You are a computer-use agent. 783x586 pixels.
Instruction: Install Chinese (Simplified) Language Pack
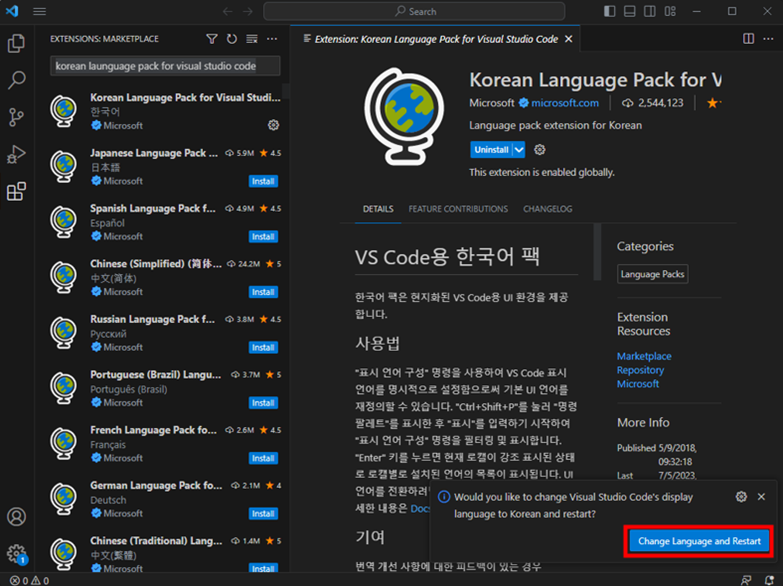pyautogui.click(x=263, y=292)
